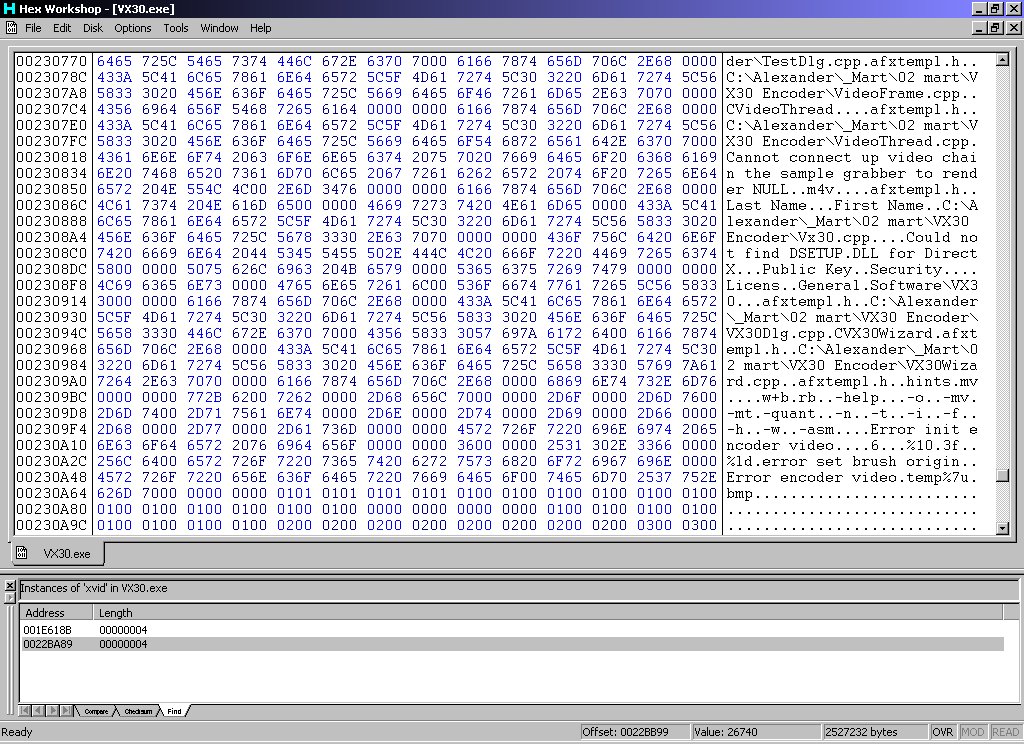Click the VX30.exe tab file icon
This screenshot has width=1024, height=744.
point(22,553)
